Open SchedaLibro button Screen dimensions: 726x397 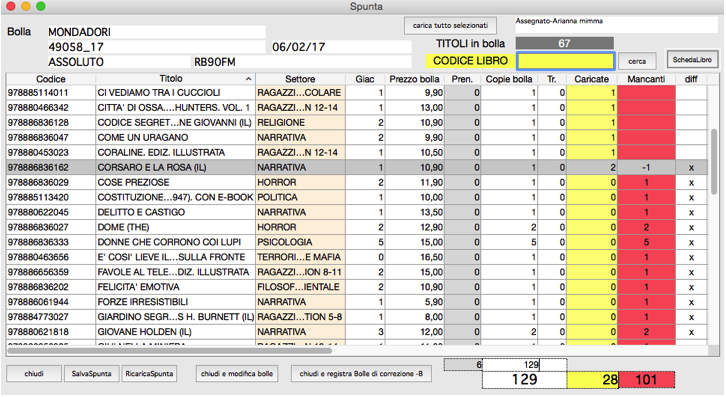pos(692,60)
